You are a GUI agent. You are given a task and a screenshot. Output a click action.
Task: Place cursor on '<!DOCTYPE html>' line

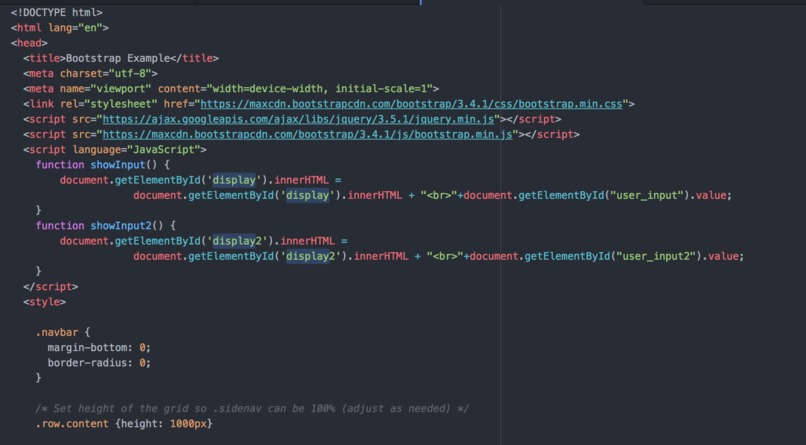57,12
